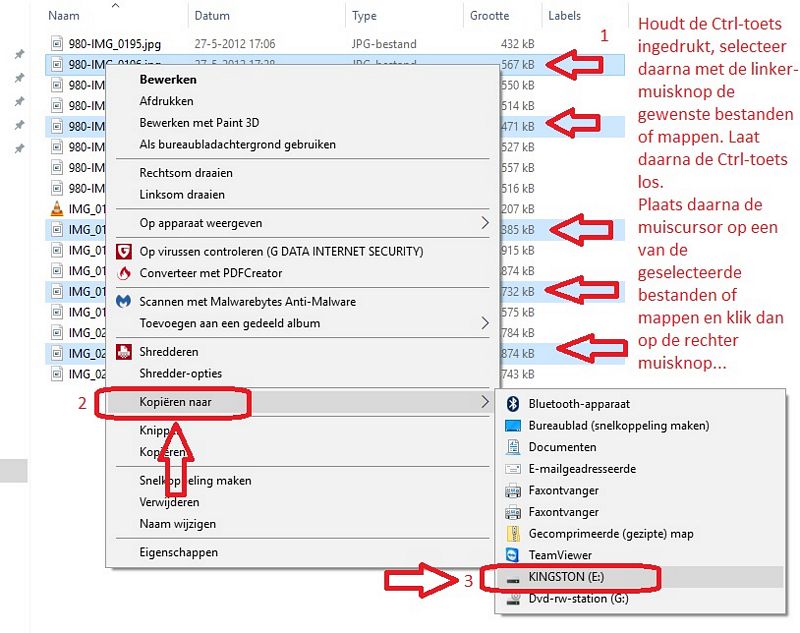Screen dimensions: 800x633
Task: Pick Bluetooth-apparaat as destination
Action: click(579, 404)
